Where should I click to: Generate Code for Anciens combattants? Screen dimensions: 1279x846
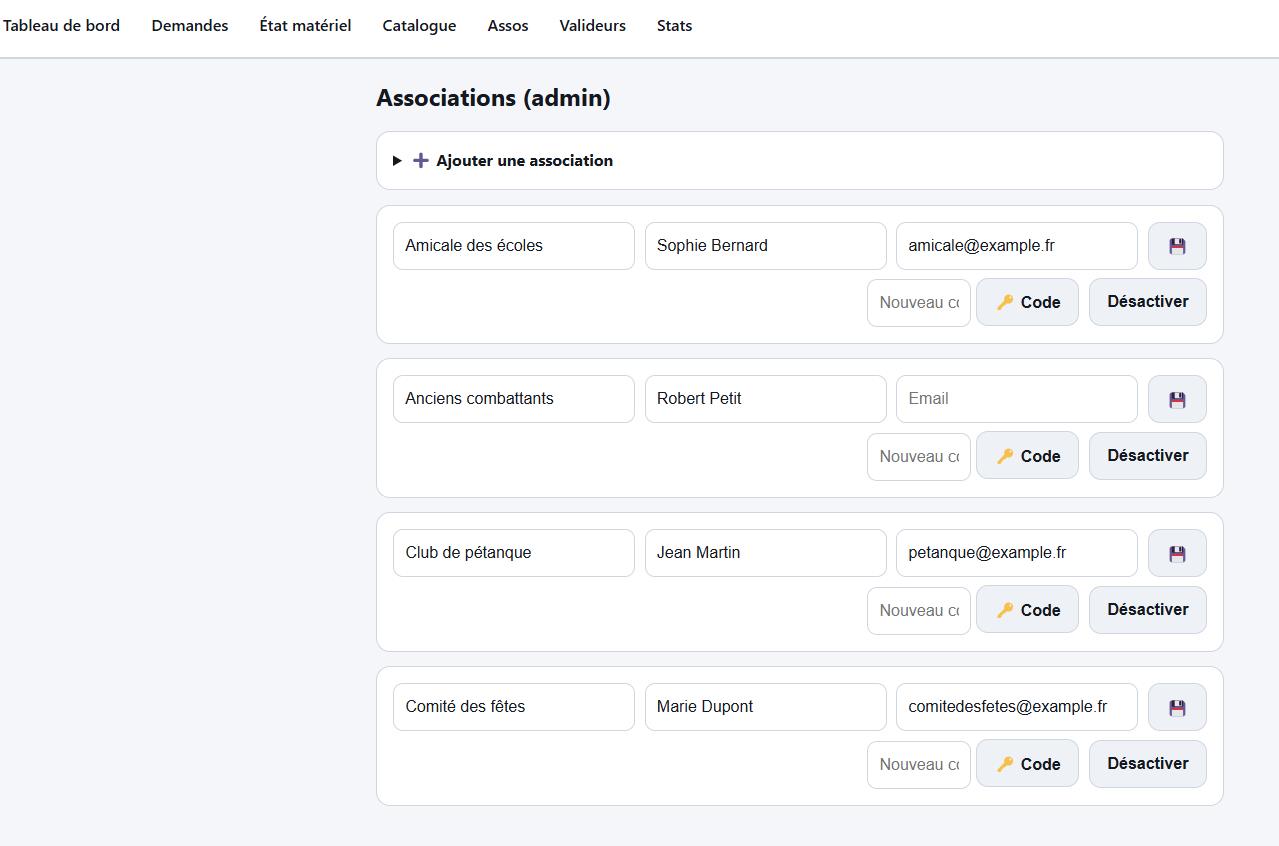click(x=1028, y=456)
